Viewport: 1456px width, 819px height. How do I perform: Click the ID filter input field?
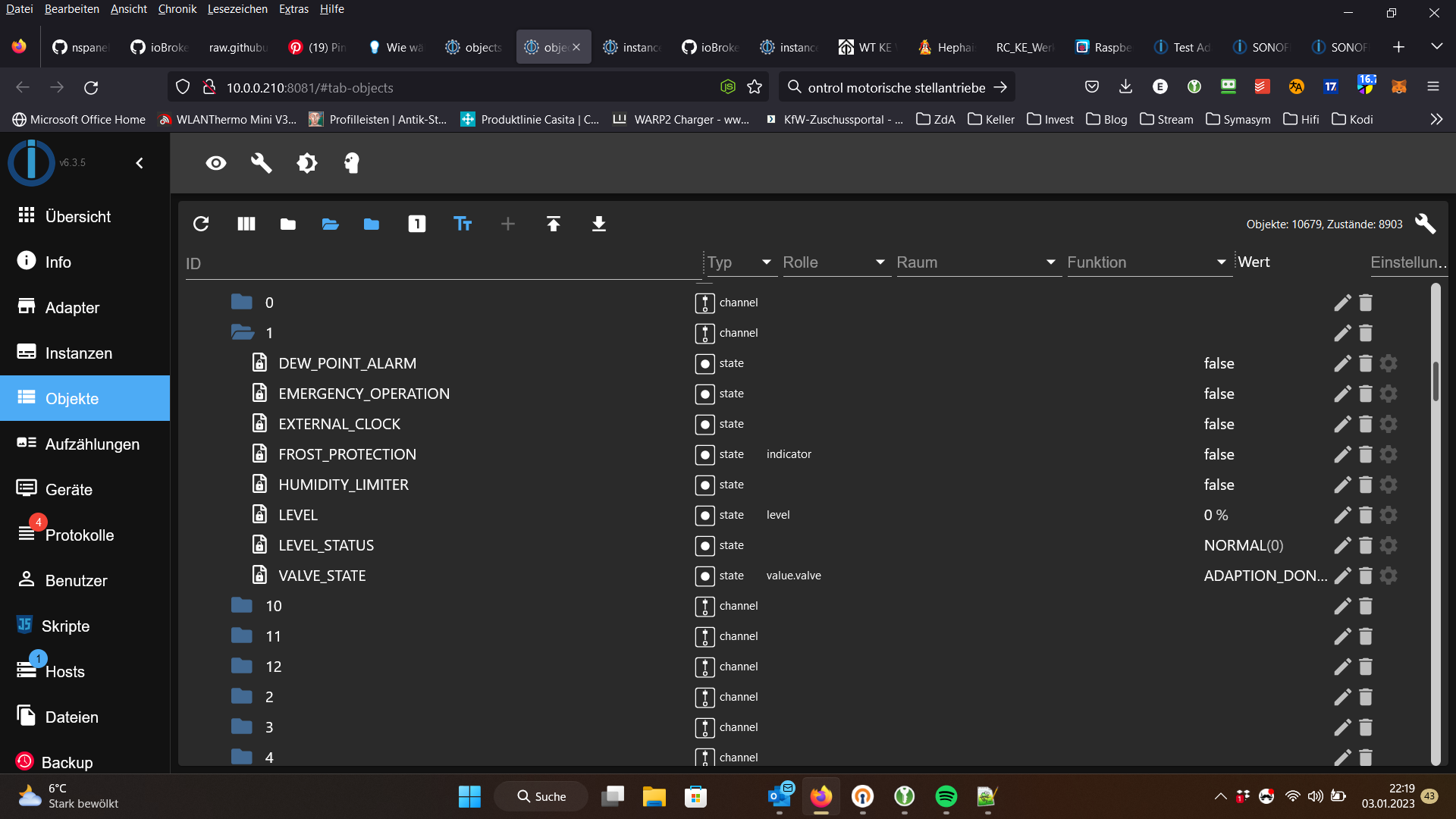[442, 263]
